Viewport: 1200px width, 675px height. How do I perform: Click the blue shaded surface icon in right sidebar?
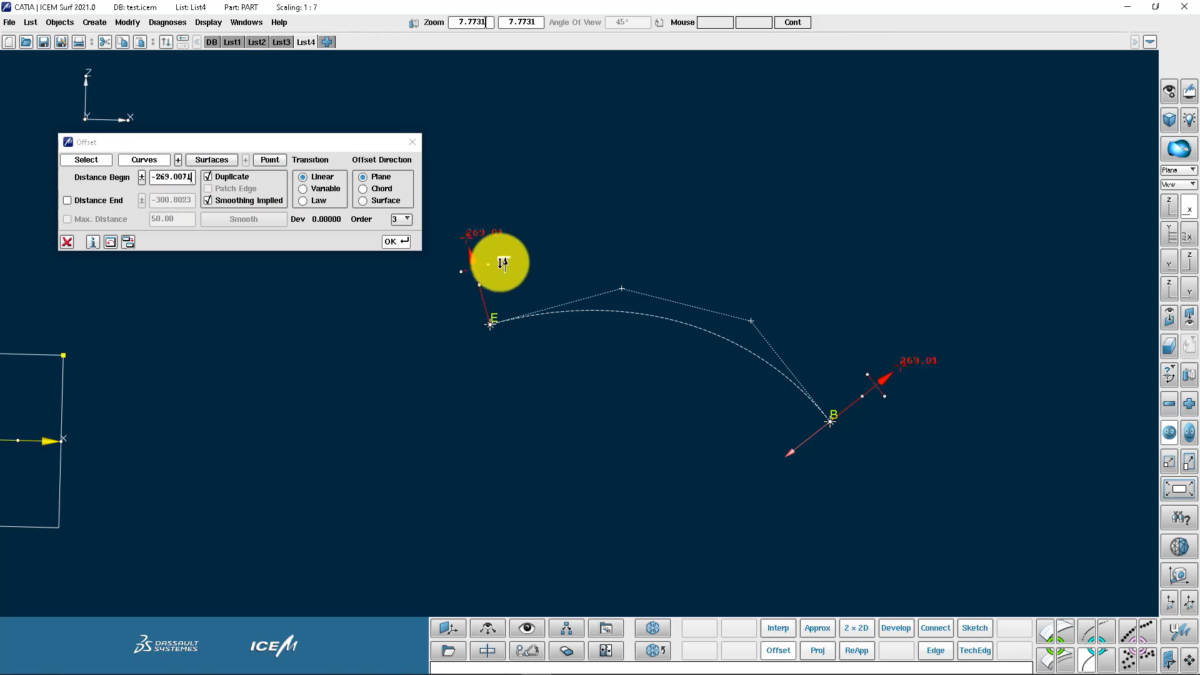coord(1179,149)
